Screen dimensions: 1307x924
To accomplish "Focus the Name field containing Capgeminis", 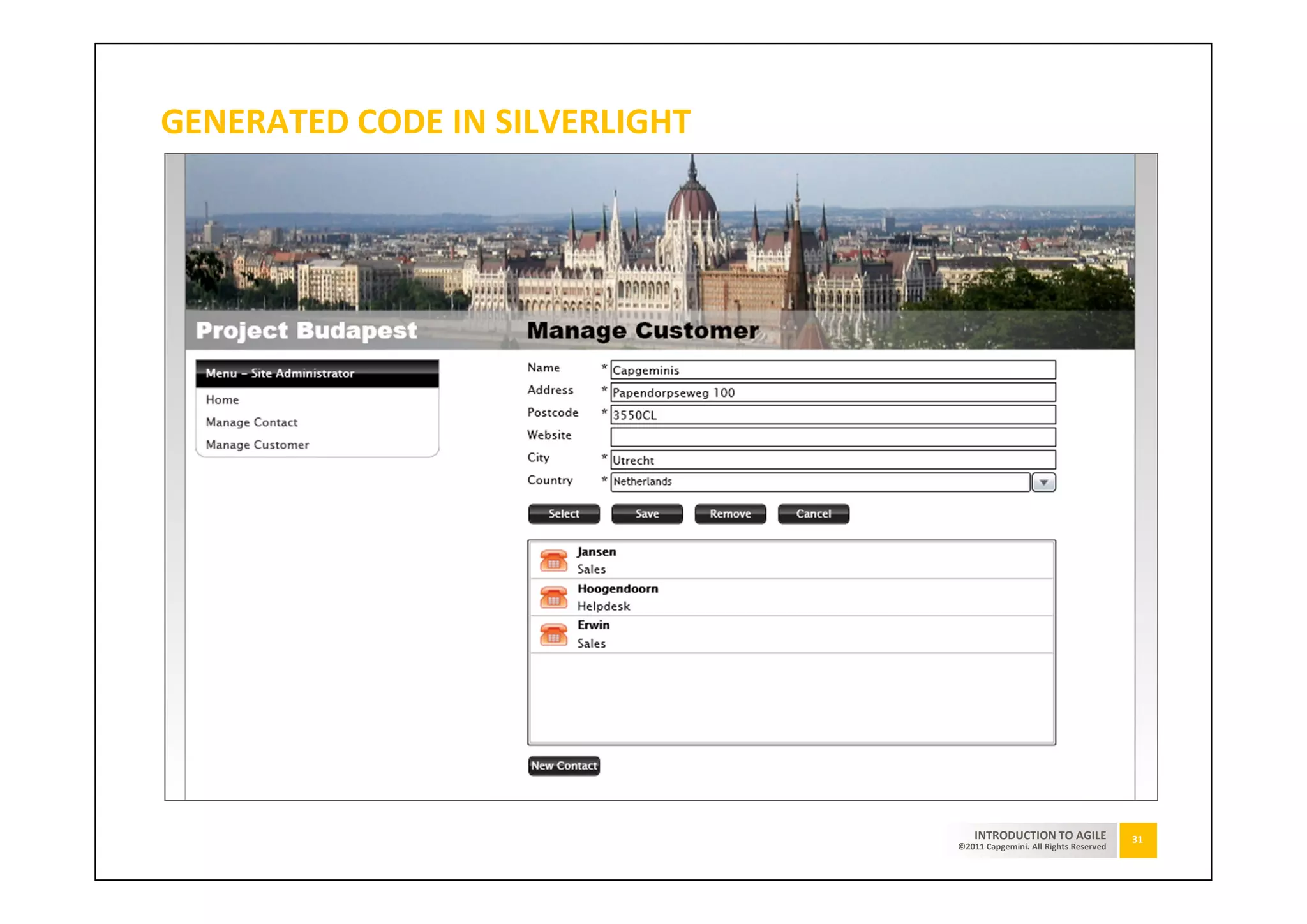I will (x=833, y=370).
